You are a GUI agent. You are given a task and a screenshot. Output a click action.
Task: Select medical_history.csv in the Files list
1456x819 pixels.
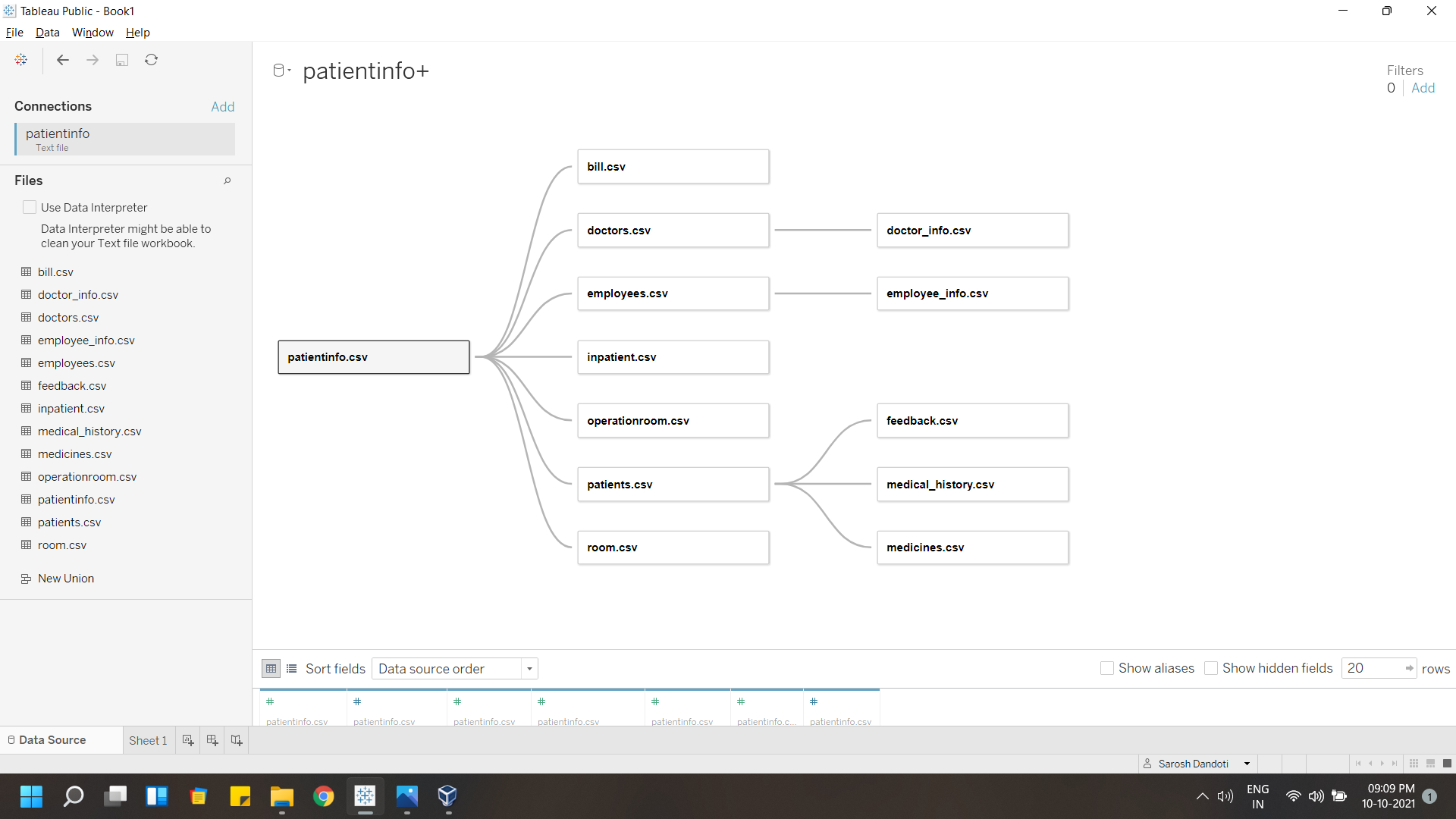pyautogui.click(x=89, y=431)
